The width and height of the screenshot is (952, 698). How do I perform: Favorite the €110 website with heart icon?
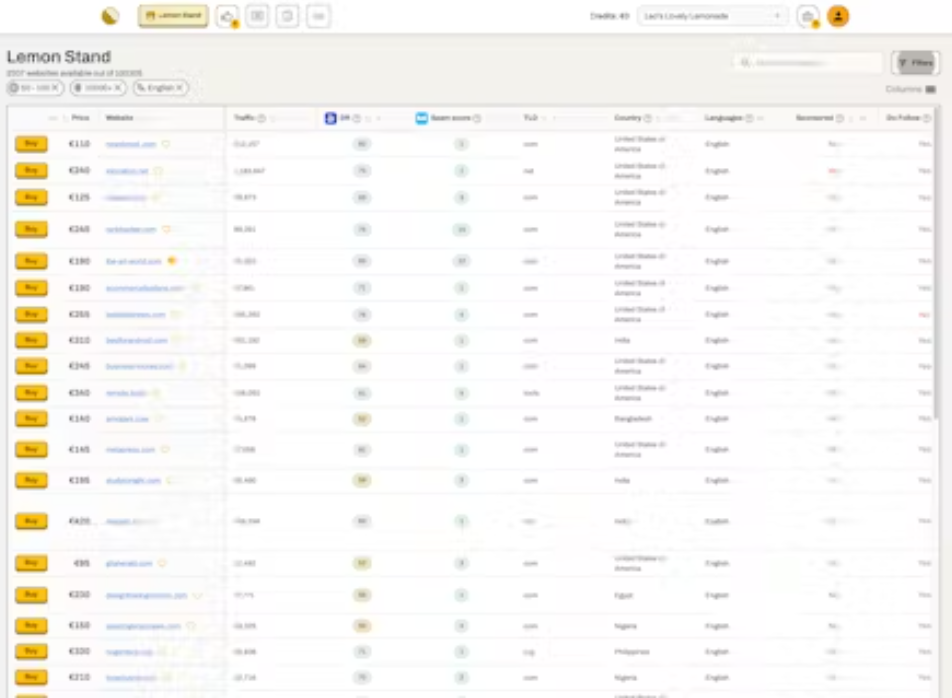coord(166,144)
